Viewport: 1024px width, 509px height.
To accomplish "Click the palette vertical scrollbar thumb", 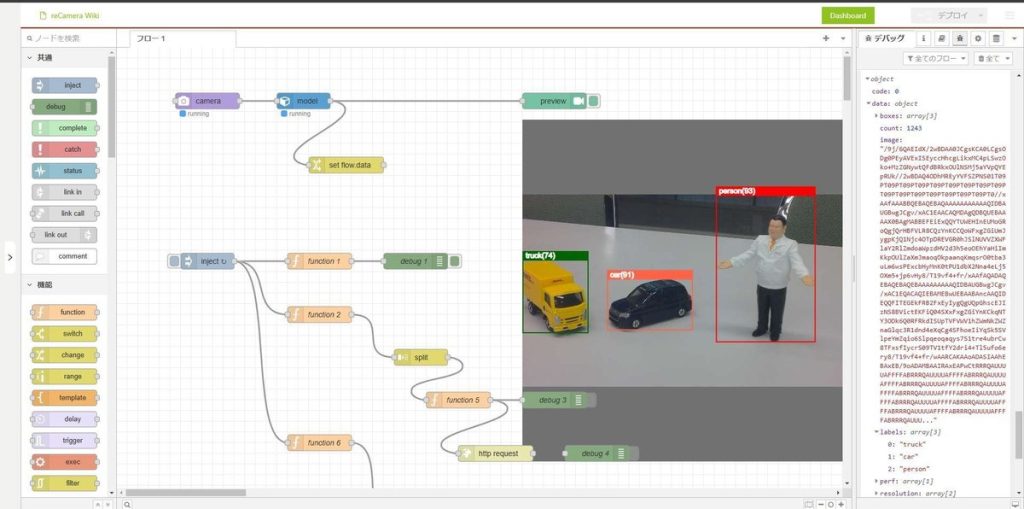I will (112, 108).
